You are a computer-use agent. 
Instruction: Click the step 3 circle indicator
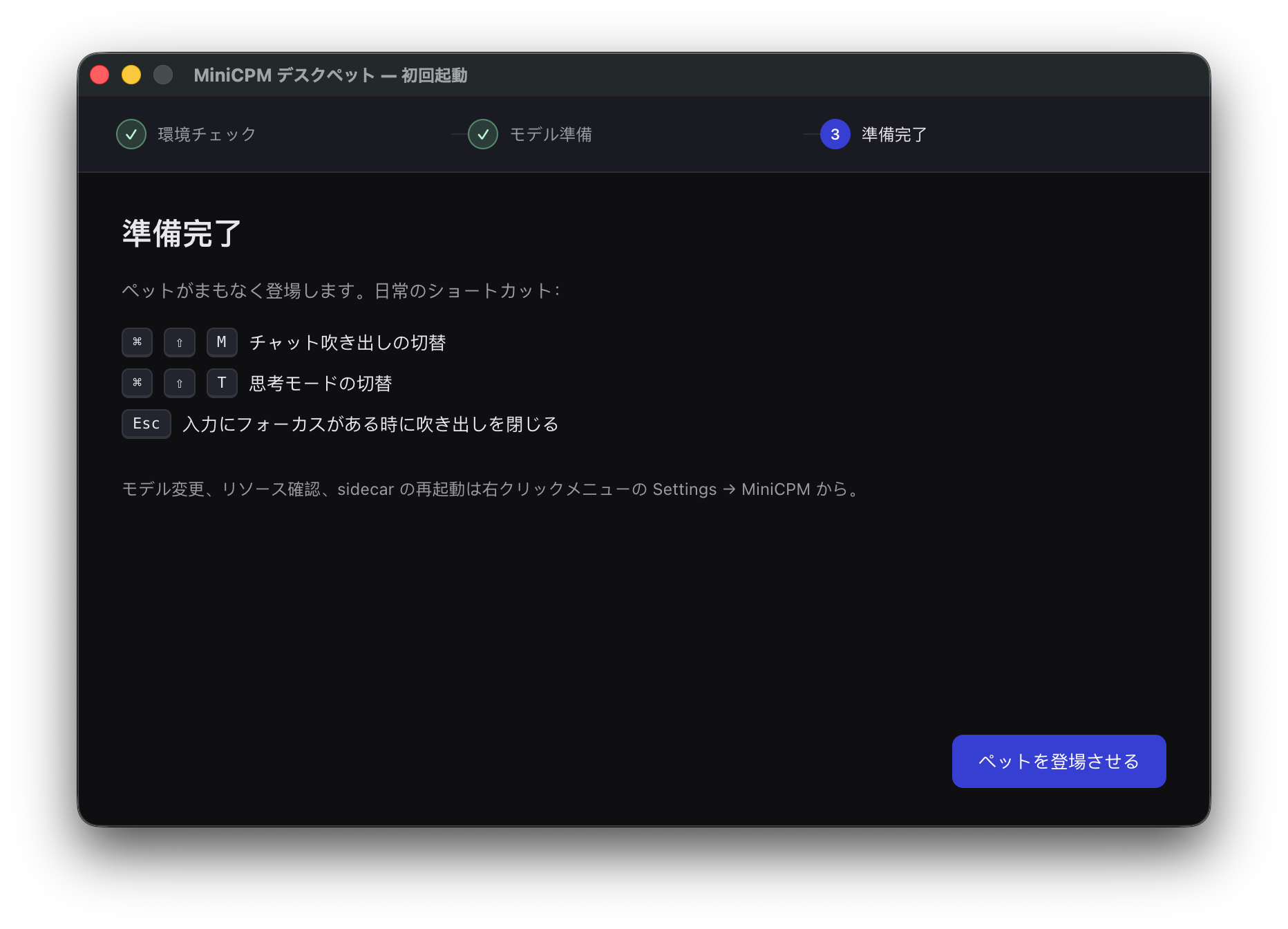coord(835,134)
